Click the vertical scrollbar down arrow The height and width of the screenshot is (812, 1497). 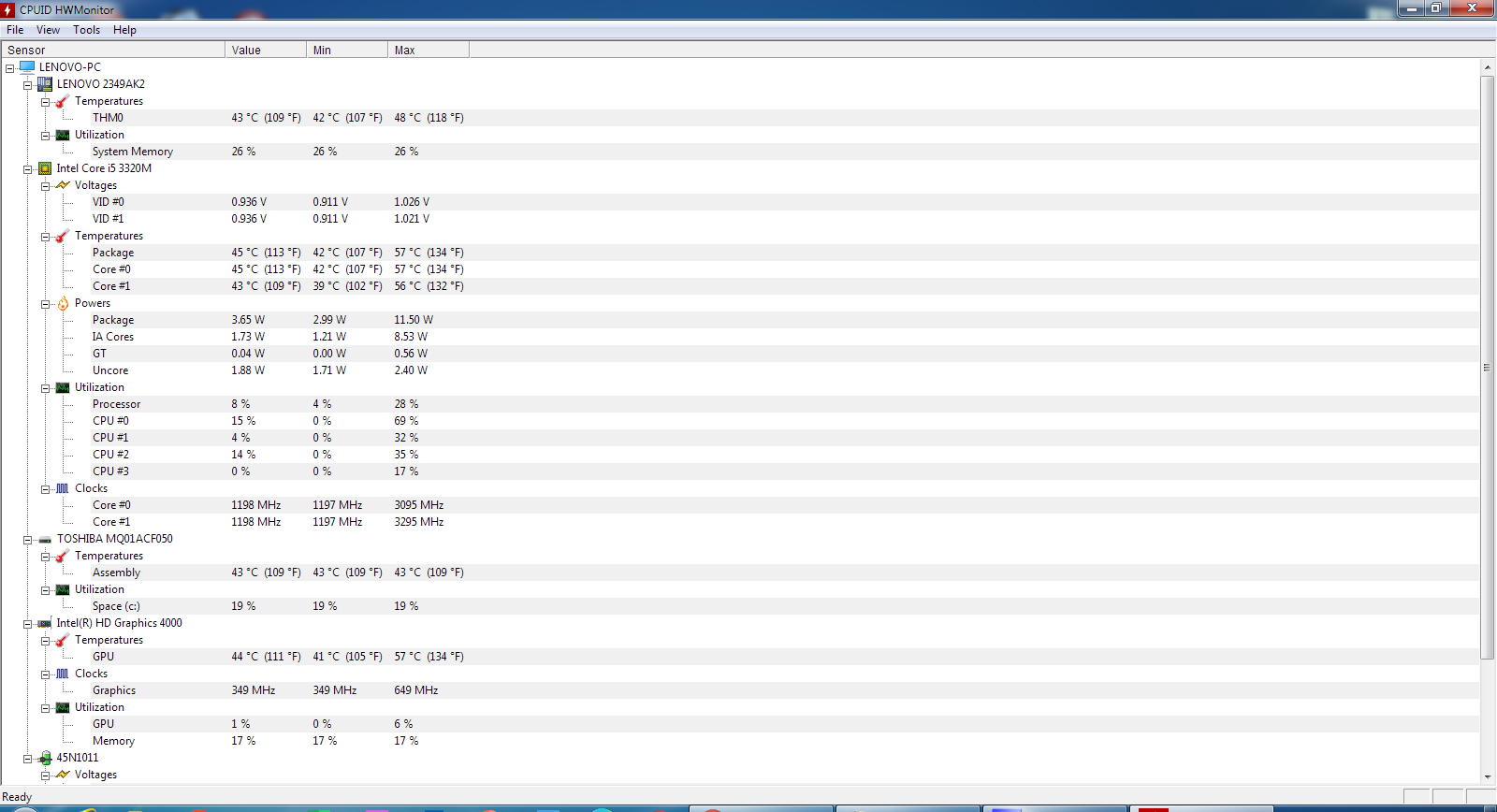click(1488, 776)
